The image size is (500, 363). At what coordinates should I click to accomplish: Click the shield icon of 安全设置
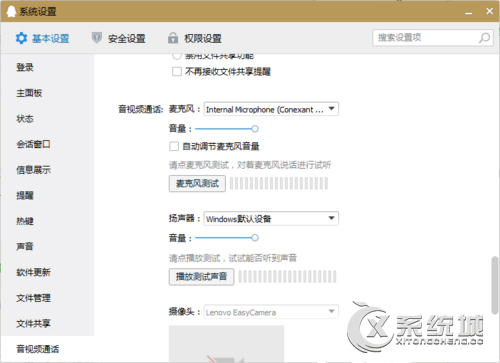(97, 38)
